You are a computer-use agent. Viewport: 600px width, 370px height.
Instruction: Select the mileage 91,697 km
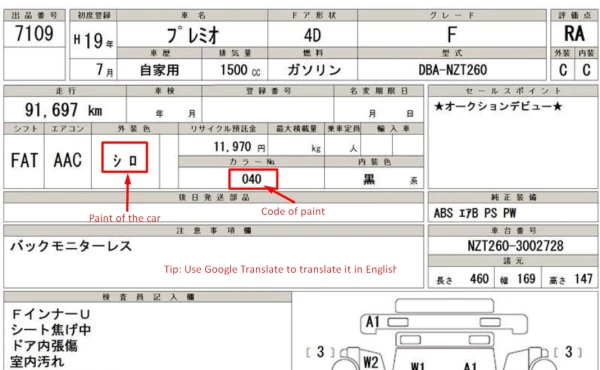(64, 110)
